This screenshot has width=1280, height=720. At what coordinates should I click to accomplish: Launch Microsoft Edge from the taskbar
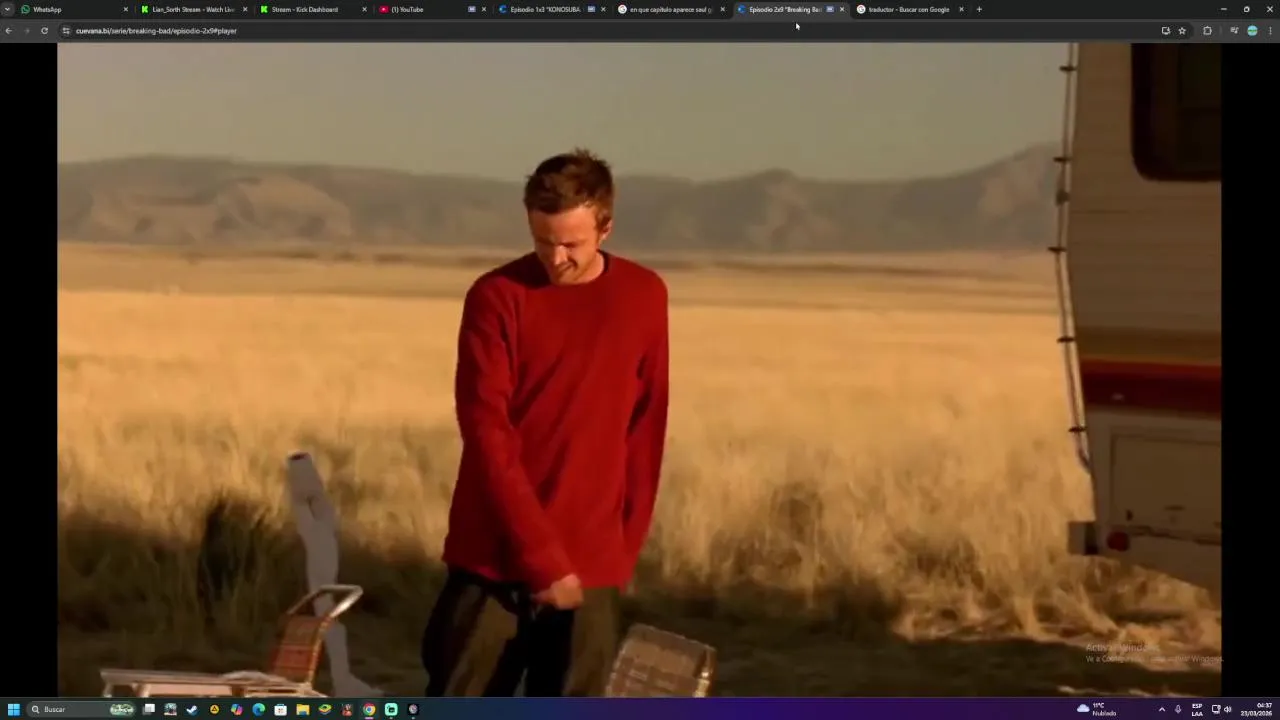259,709
